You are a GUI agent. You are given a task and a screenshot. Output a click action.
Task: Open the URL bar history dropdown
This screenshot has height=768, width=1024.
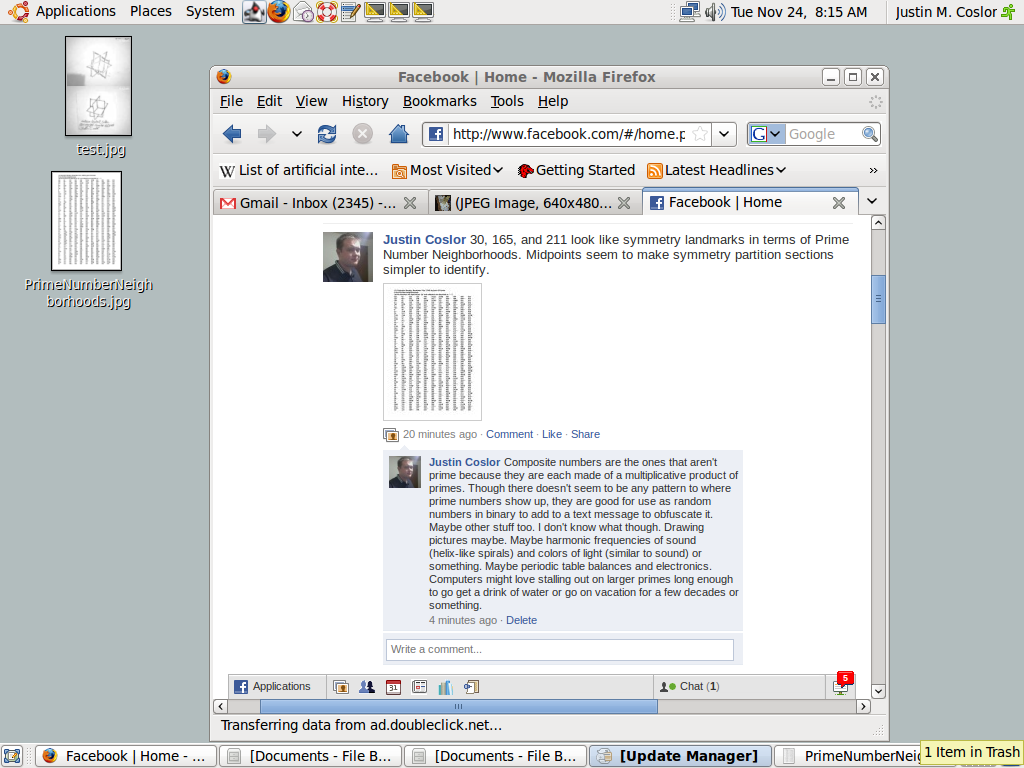coord(725,134)
